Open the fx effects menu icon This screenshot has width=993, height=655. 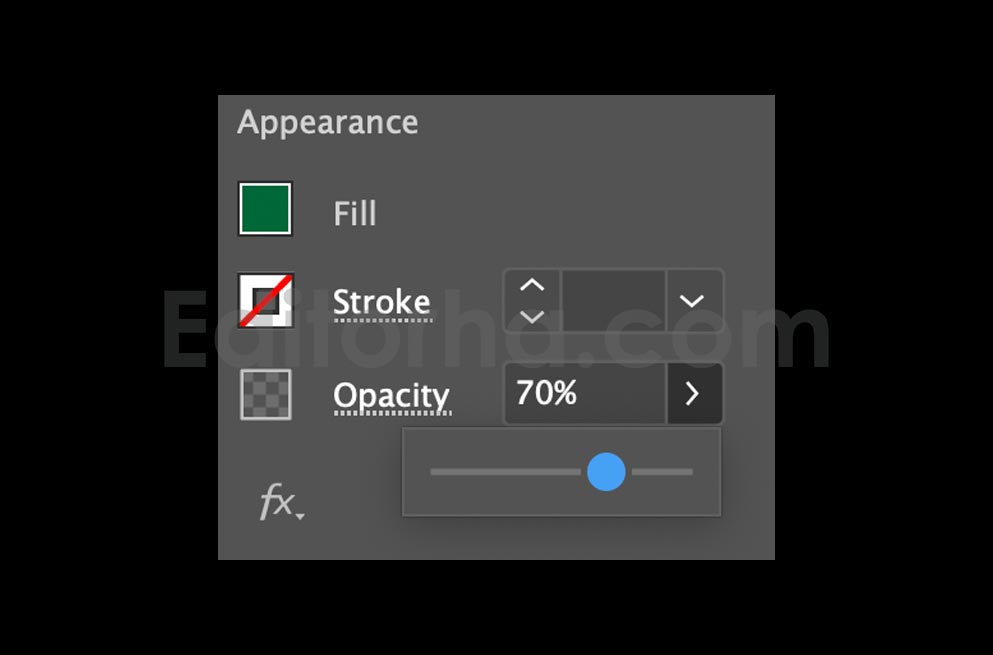pyautogui.click(x=277, y=502)
